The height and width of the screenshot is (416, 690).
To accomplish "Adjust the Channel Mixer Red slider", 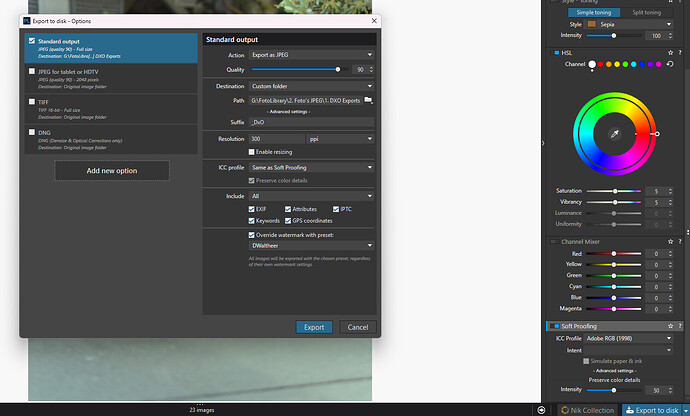I will tap(613, 254).
